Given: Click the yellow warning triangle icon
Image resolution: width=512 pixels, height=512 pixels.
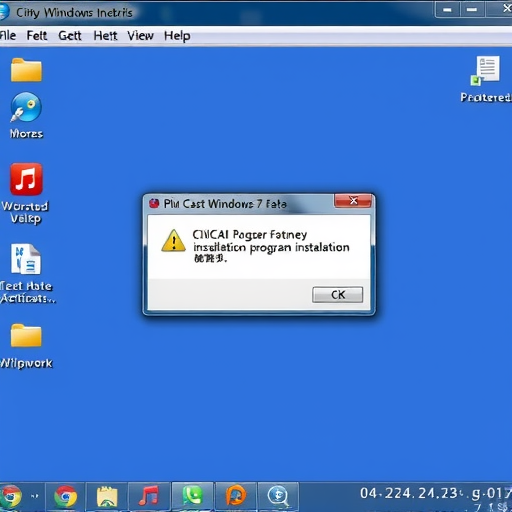Looking at the screenshot, I should (173, 240).
